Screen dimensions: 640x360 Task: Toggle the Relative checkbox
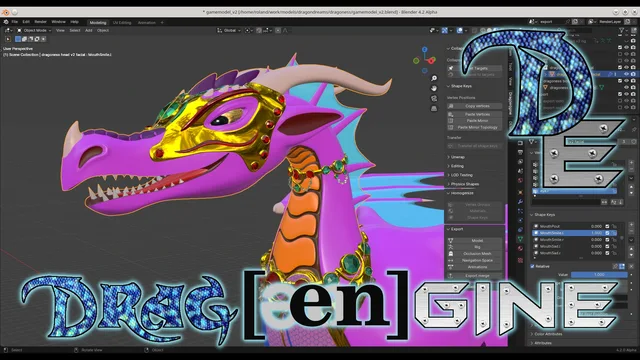click(533, 267)
